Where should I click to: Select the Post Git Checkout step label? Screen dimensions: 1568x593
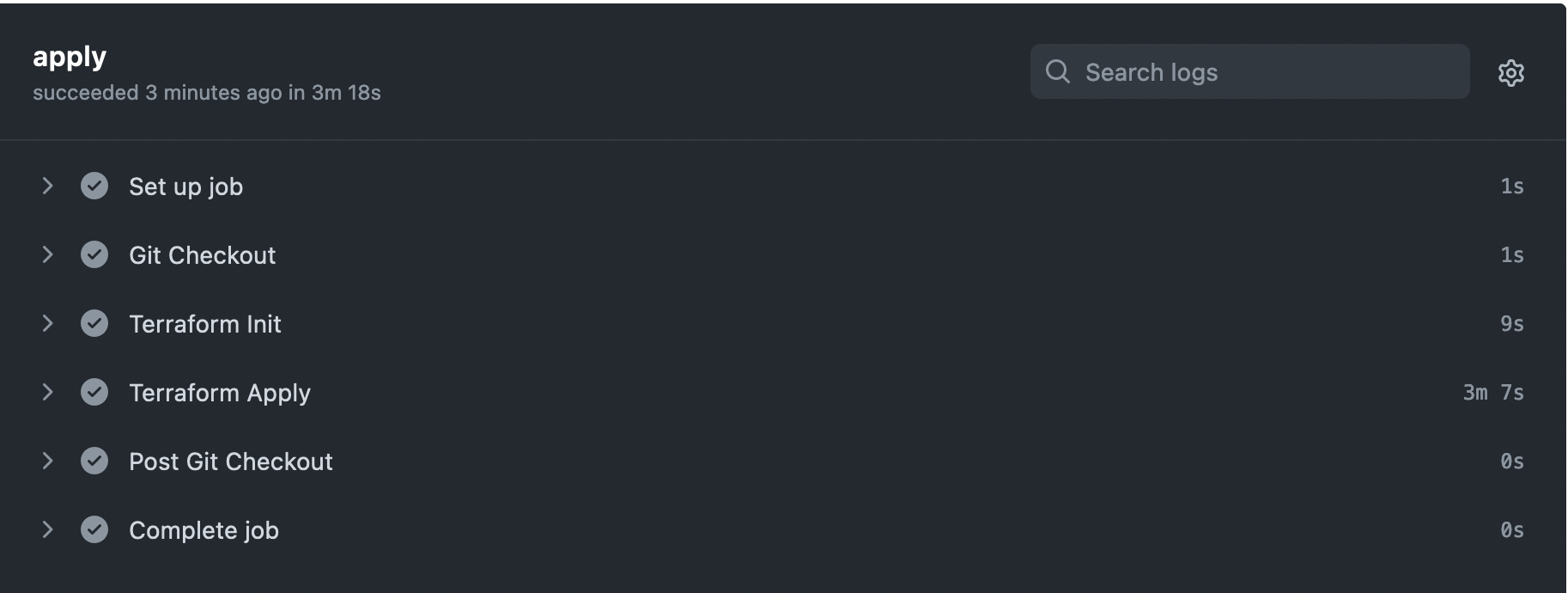pyautogui.click(x=231, y=462)
